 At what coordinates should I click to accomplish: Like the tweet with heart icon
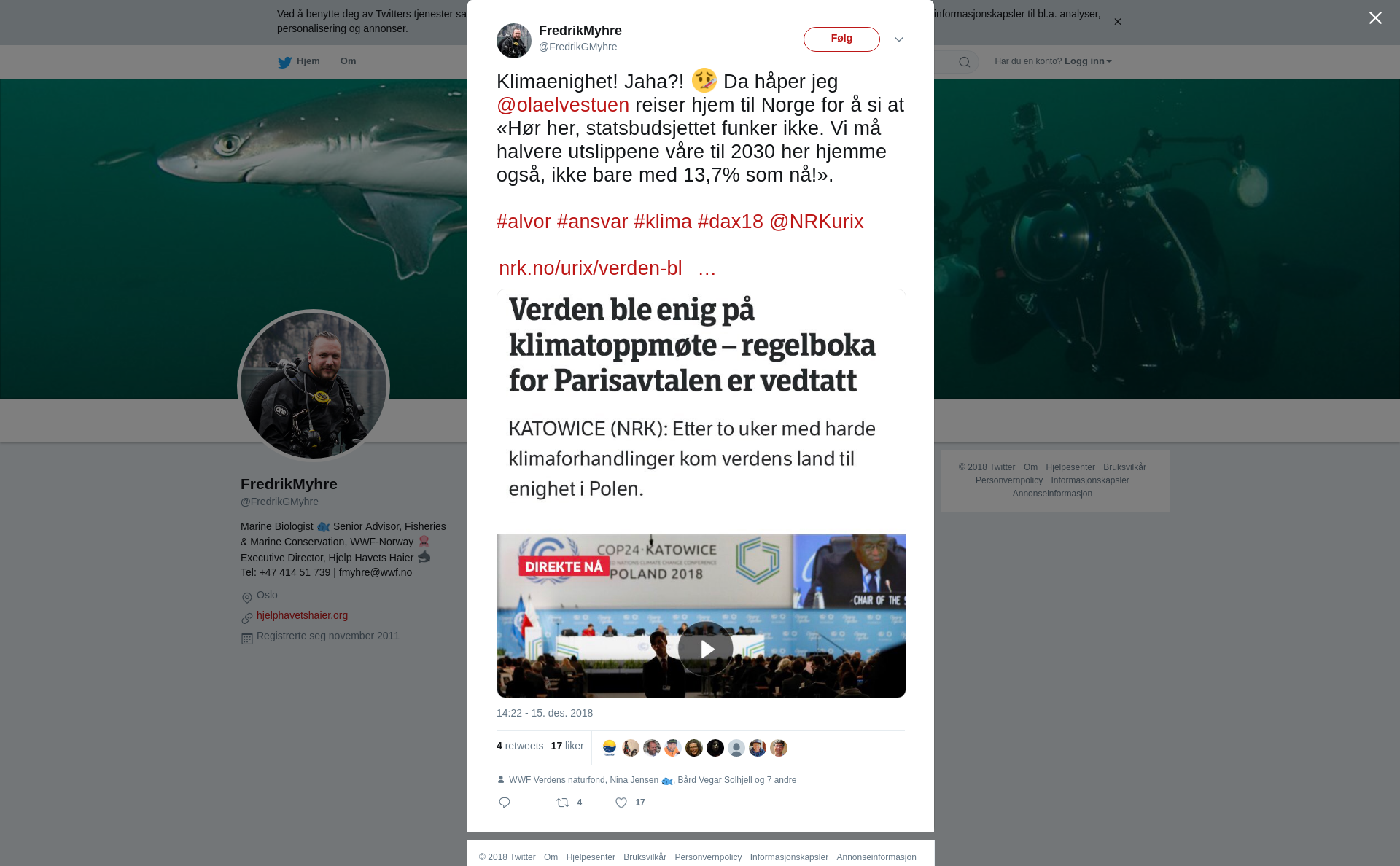coord(621,803)
